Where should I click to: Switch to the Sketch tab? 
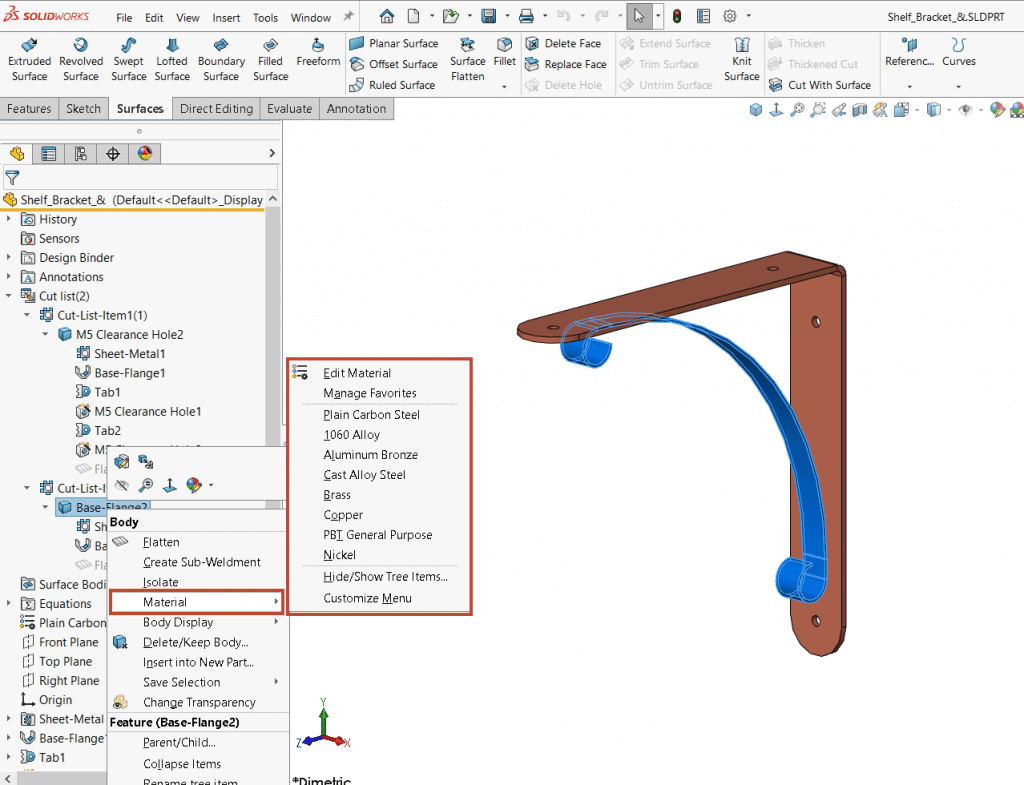[x=83, y=109]
